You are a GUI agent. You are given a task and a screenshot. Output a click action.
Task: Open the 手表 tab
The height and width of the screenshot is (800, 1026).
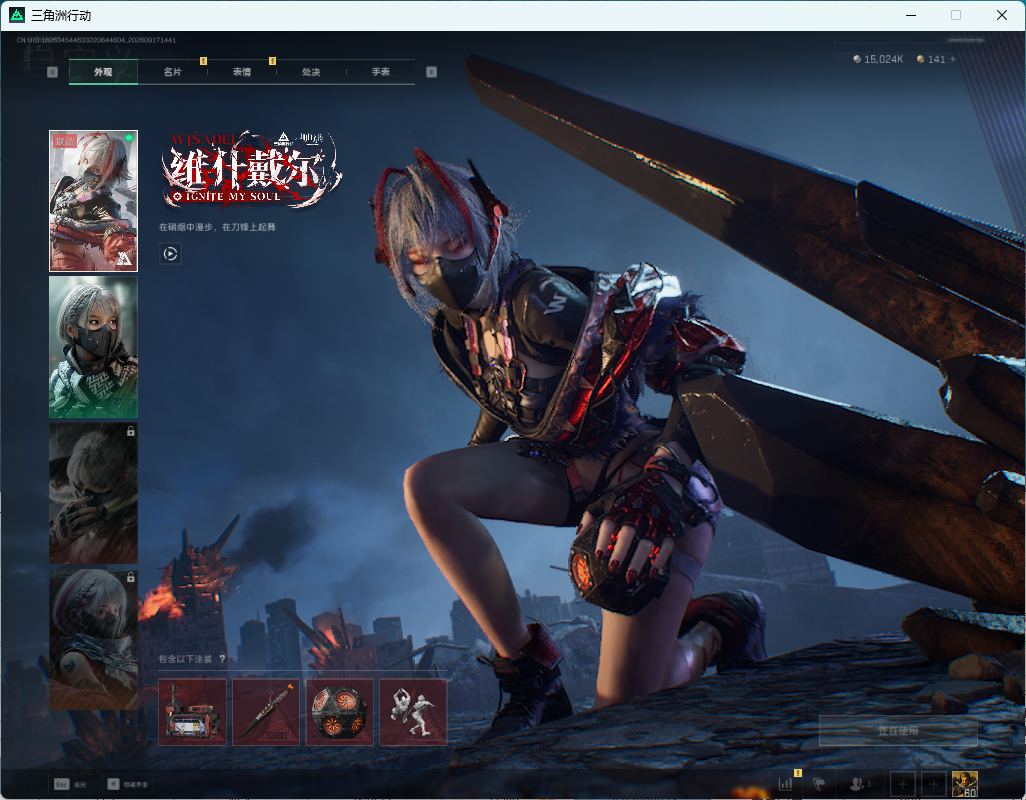point(381,72)
